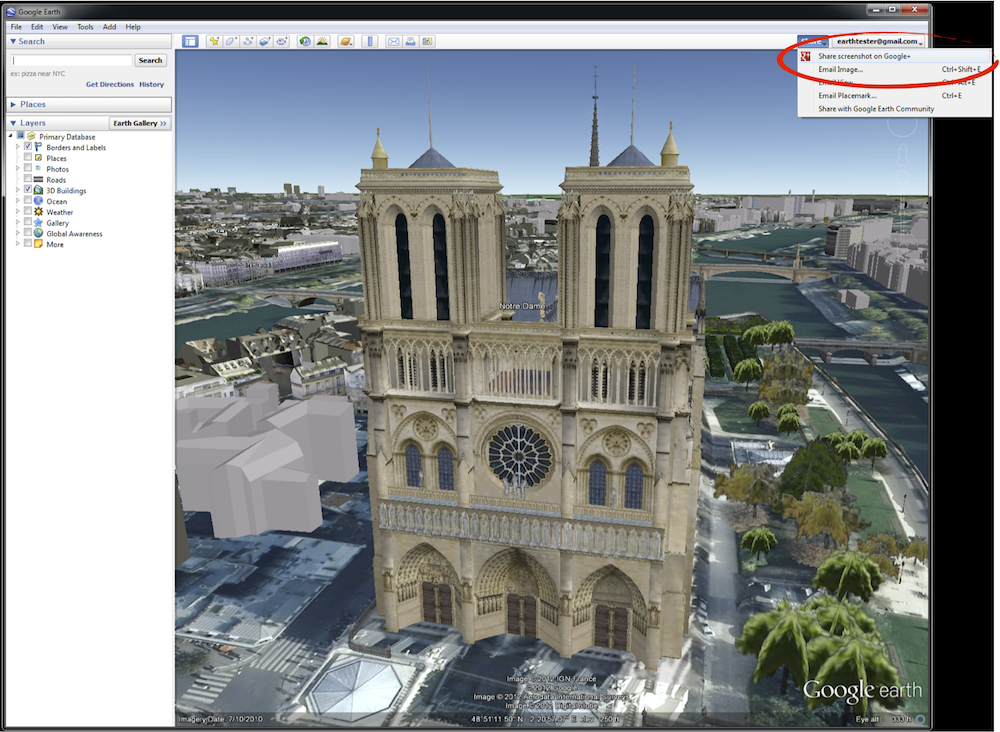Choose Share screenshot on Google+

tap(864, 56)
